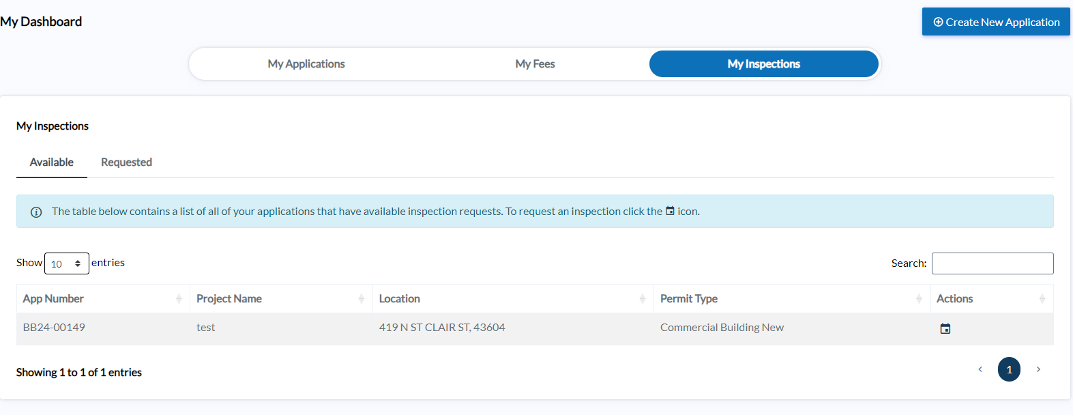Select application row BB24-00149
Screen dimensions: 1075x416
pyautogui.click(x=54, y=328)
